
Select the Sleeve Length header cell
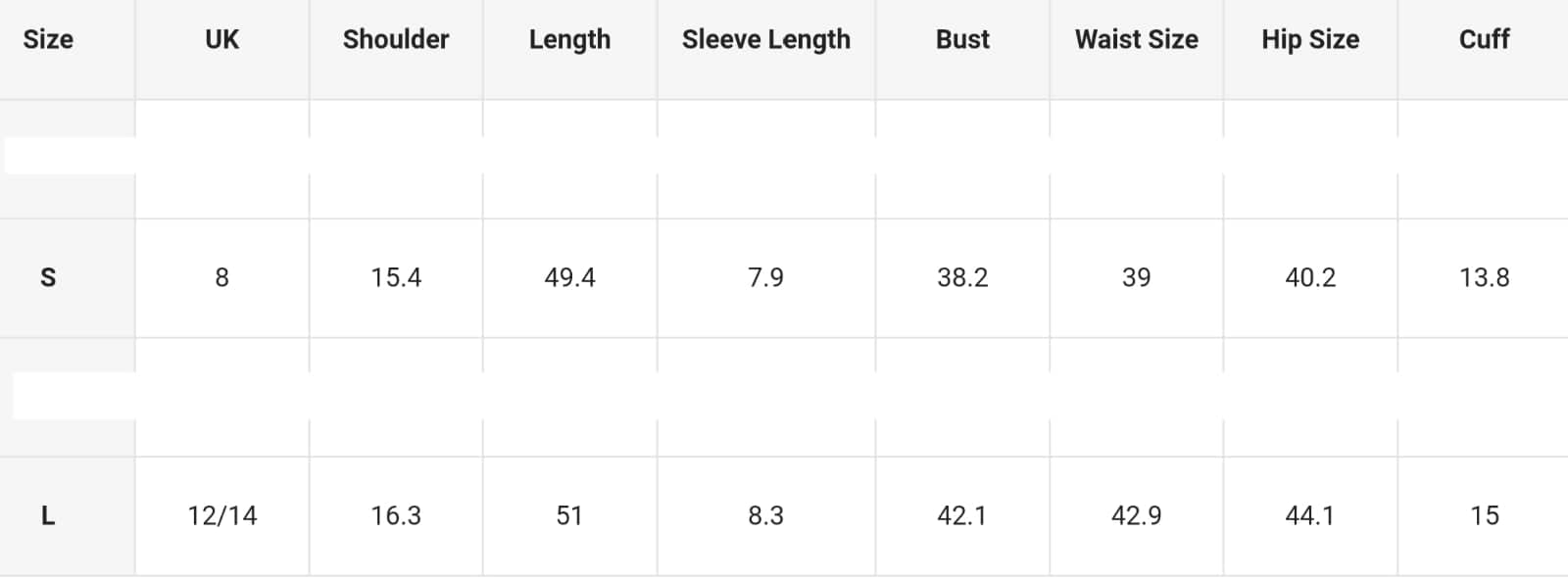click(766, 40)
